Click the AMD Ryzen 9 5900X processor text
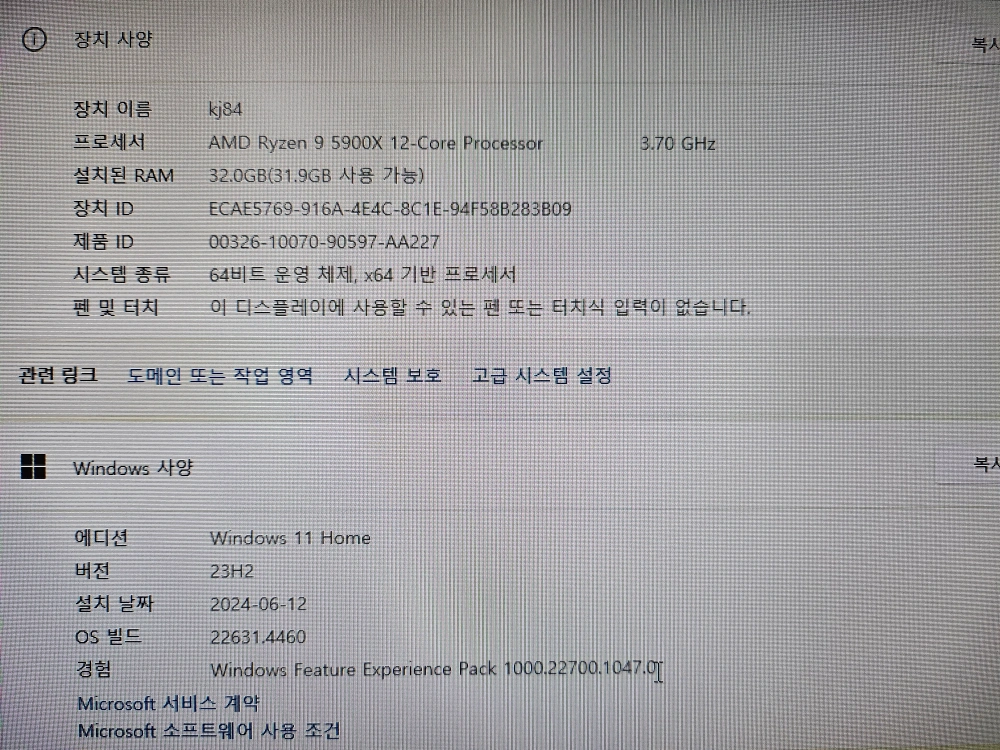Viewport: 1000px width, 750px height. coord(375,143)
